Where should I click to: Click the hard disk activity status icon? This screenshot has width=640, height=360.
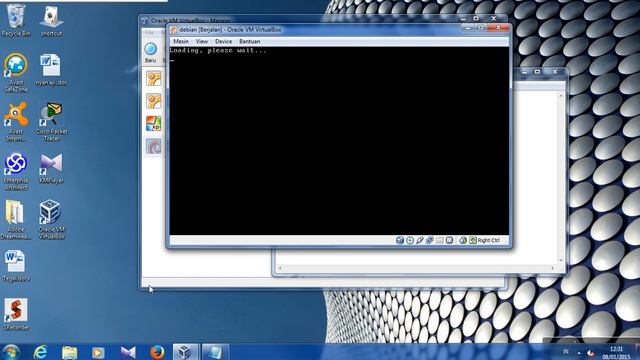tap(400, 240)
